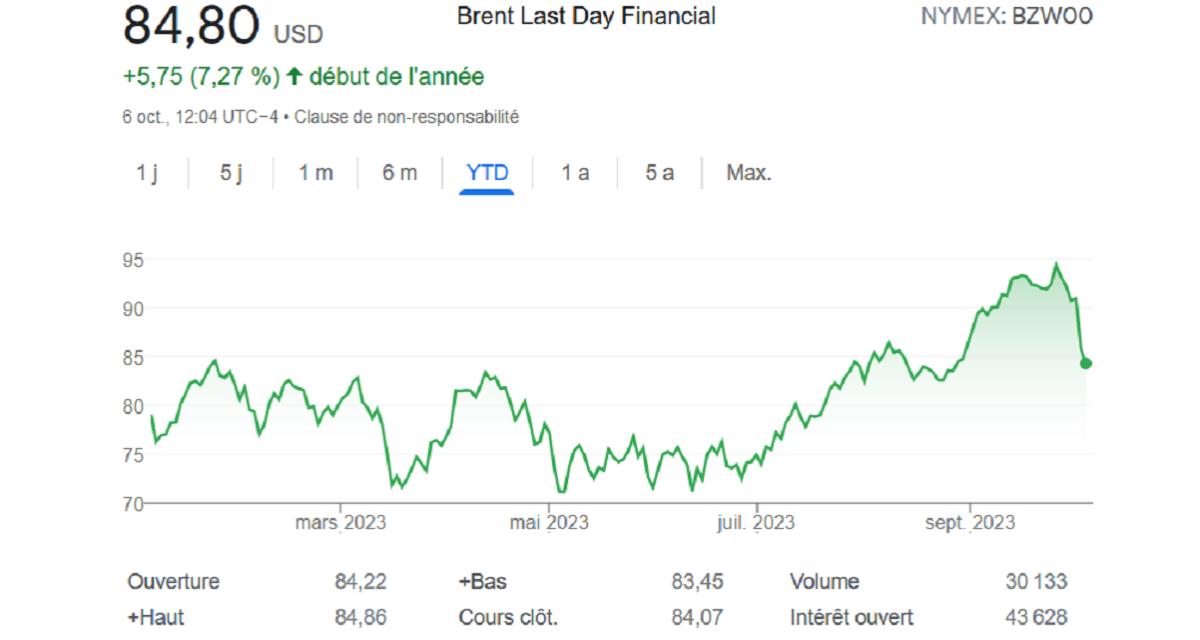Select the Max. range tab

(748, 173)
